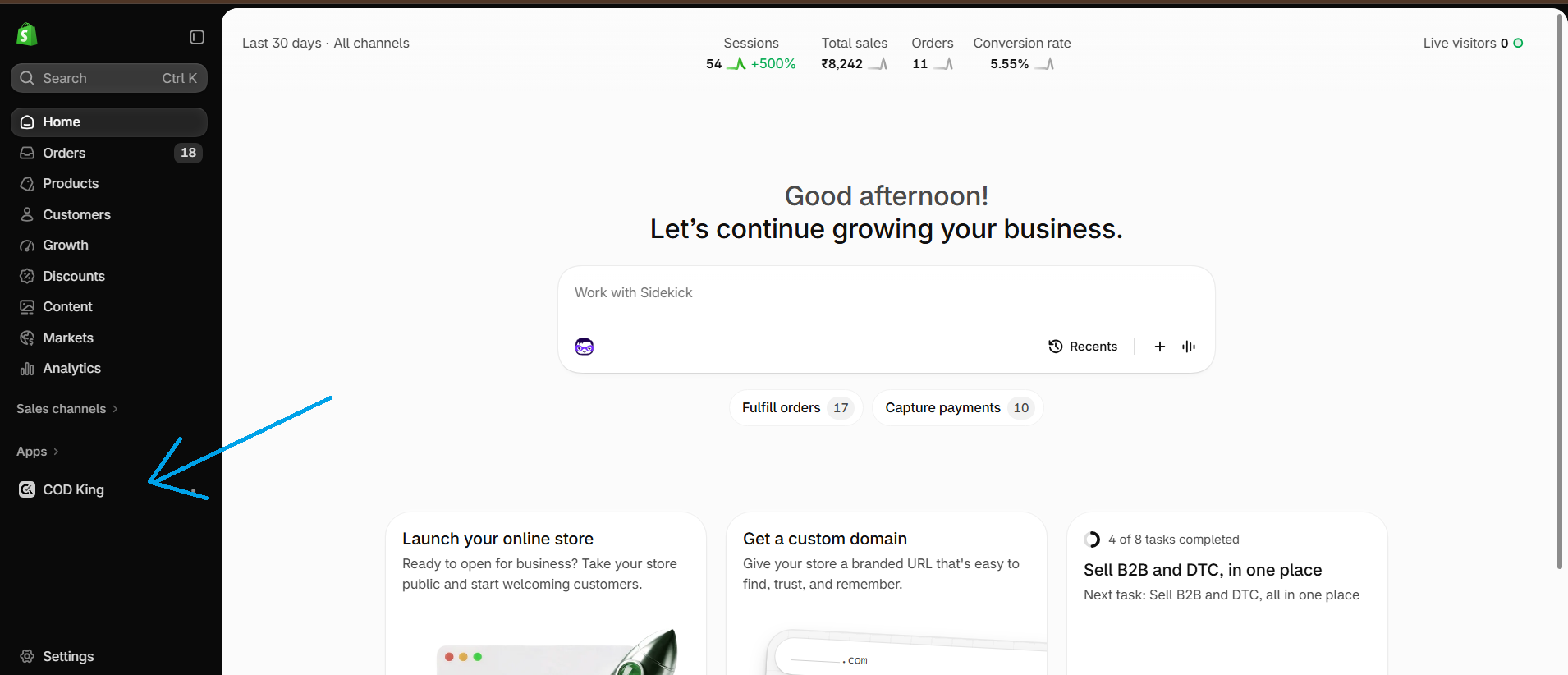Open the Products section
Image resolution: width=1568 pixels, height=675 pixels.
click(x=109, y=184)
